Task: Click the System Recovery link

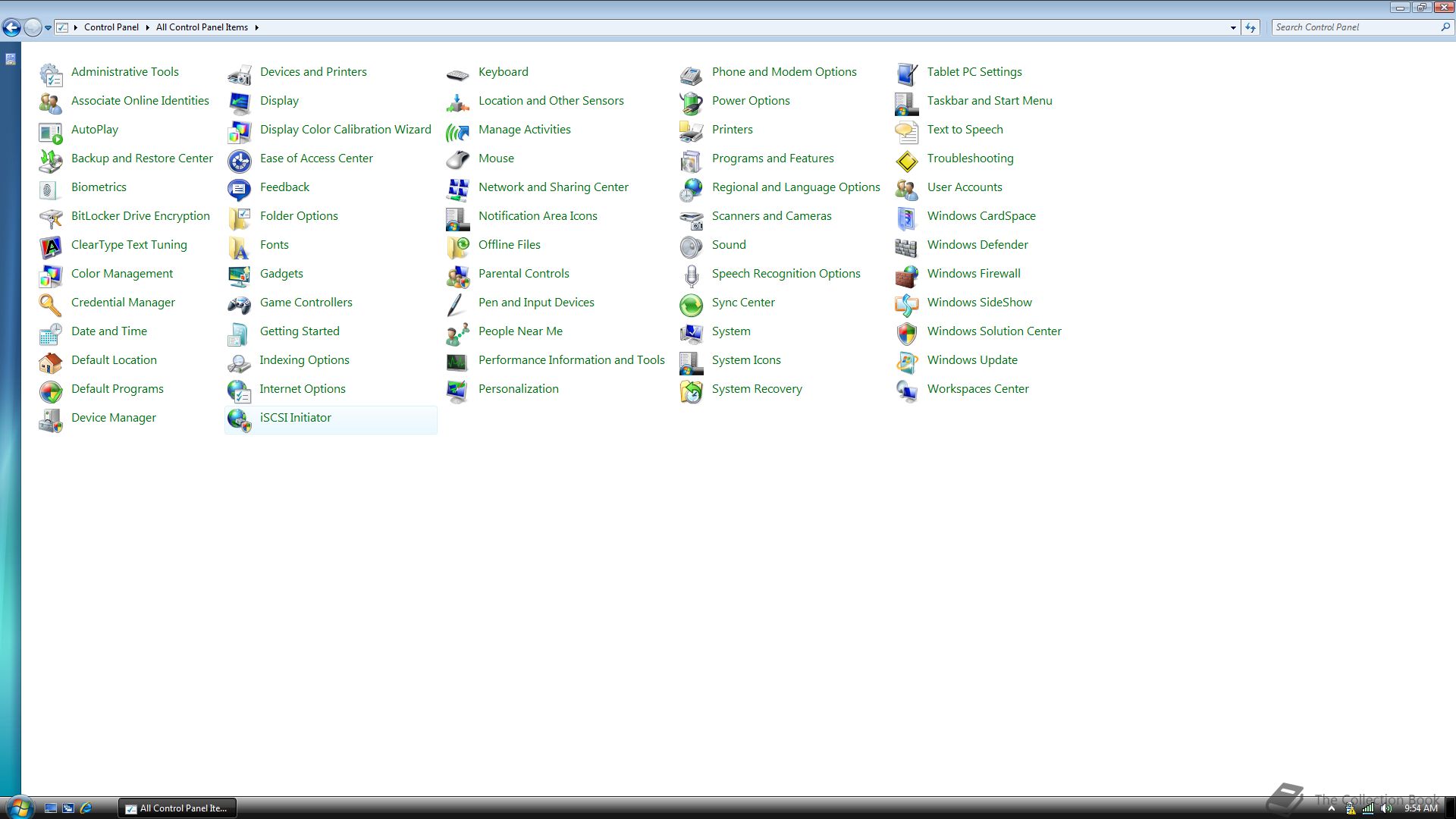Action: pyautogui.click(x=757, y=389)
